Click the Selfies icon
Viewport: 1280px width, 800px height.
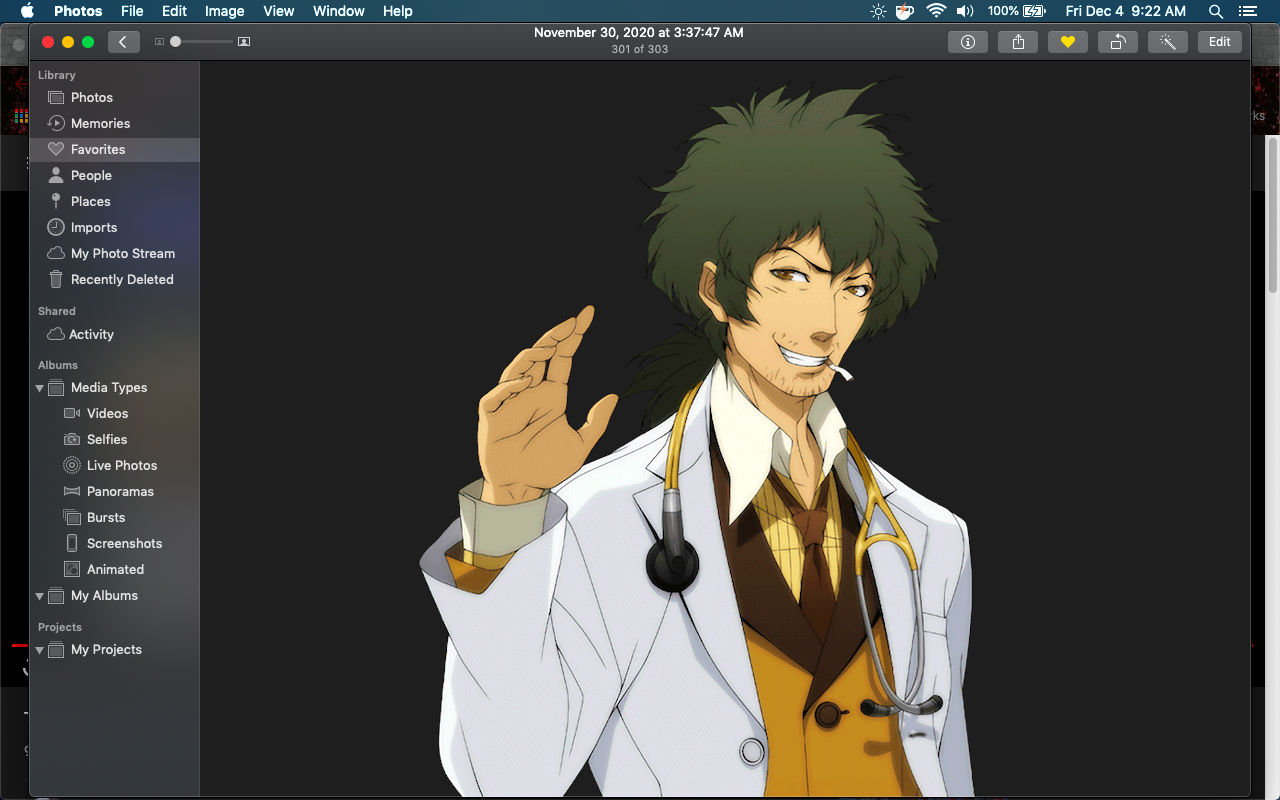pyautogui.click(x=72, y=439)
